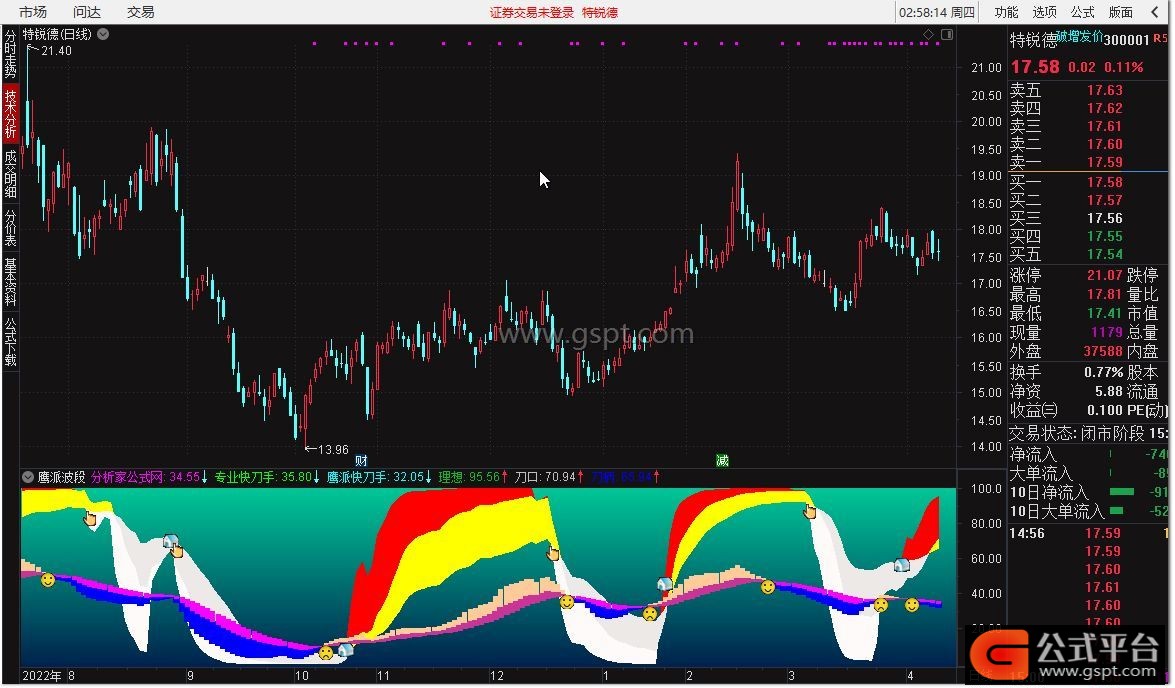This screenshot has height=688, width=1175.
Task: Open the 功能 menu
Action: (1006, 12)
